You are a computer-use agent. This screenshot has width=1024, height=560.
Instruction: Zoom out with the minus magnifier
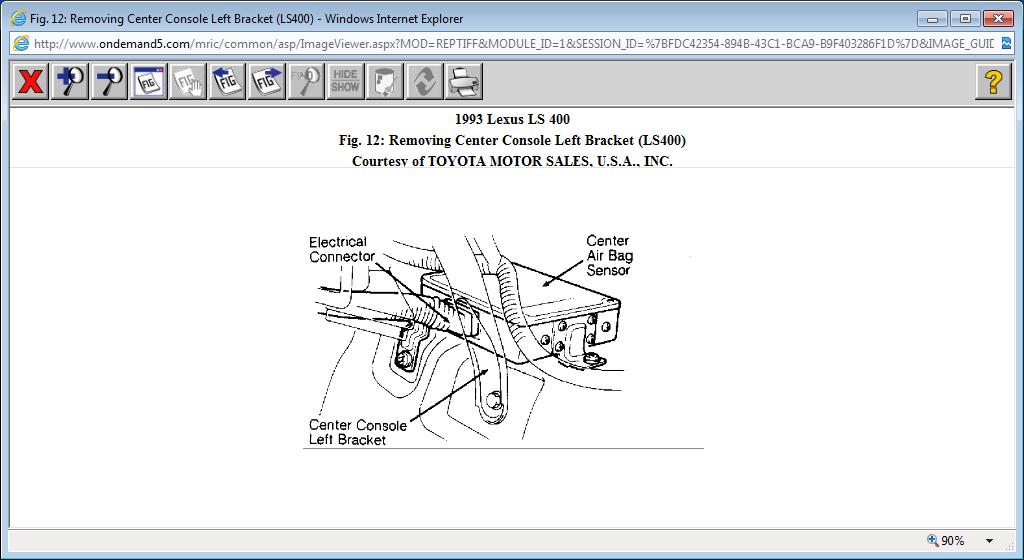pyautogui.click(x=109, y=82)
